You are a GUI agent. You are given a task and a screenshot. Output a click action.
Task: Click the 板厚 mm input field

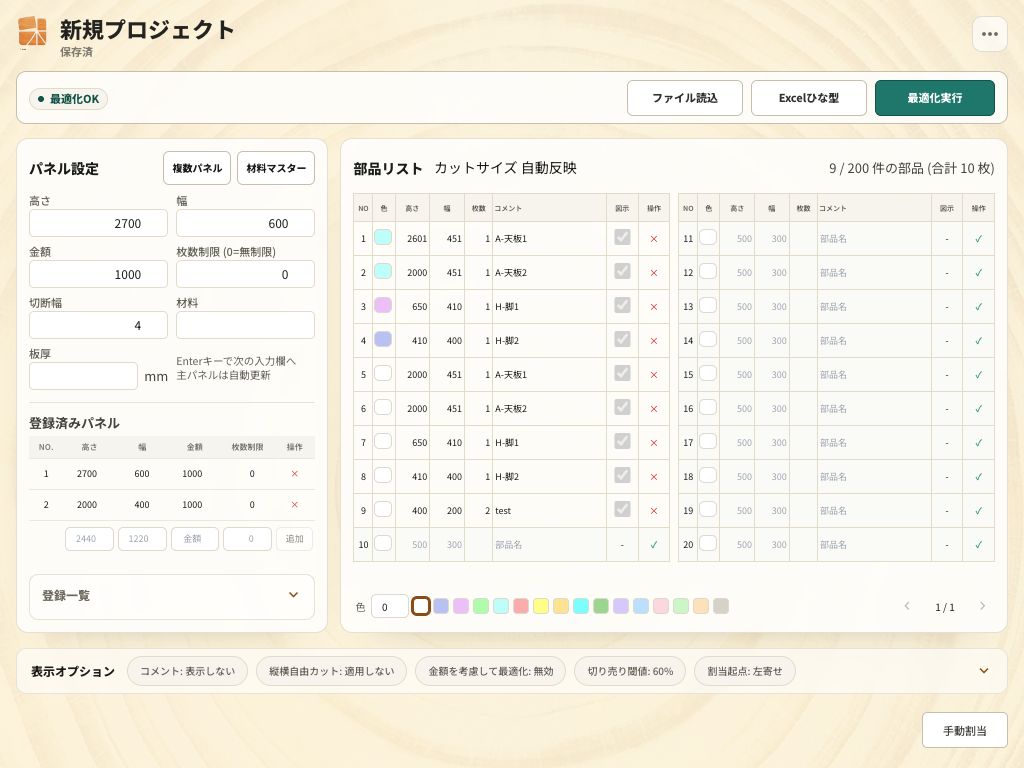[83, 376]
